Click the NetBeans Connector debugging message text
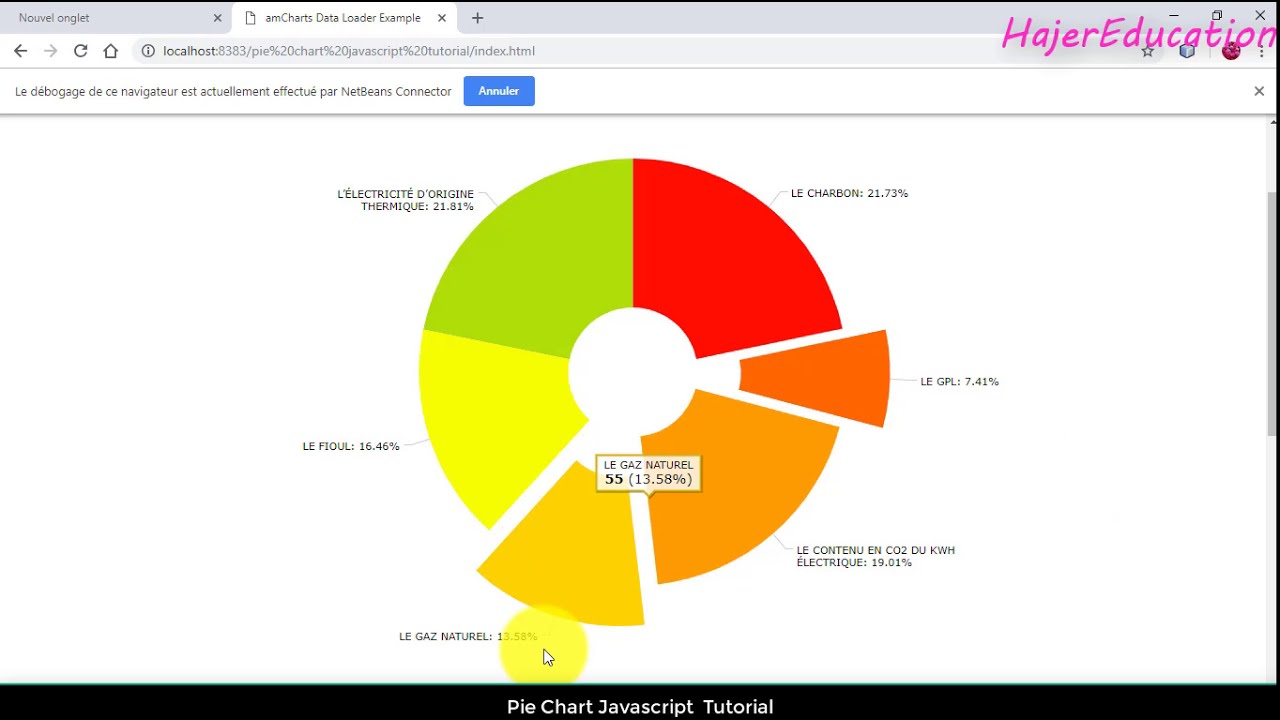The image size is (1280, 720). pyautogui.click(x=233, y=91)
